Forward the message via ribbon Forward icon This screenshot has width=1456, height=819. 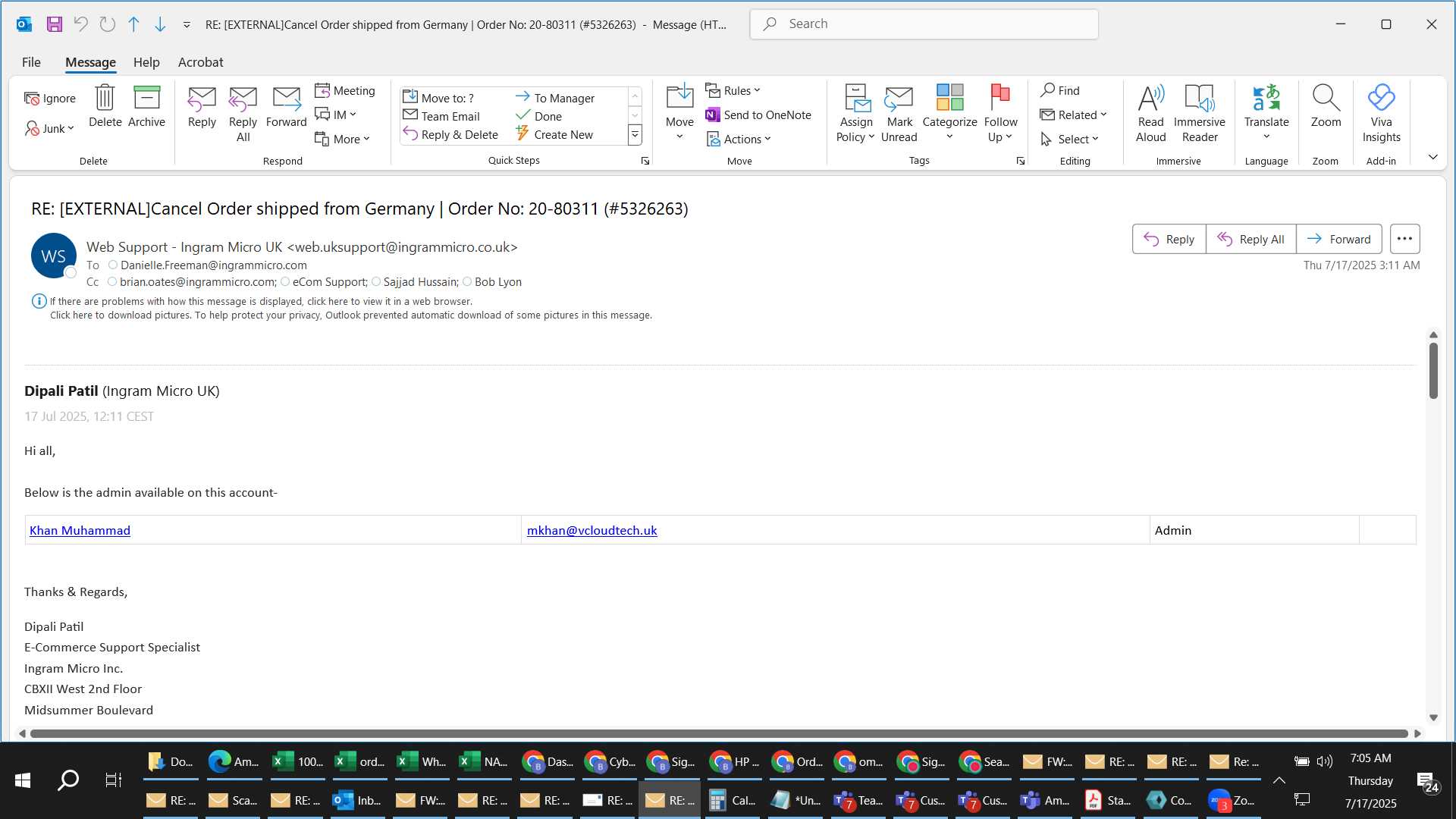click(x=286, y=106)
